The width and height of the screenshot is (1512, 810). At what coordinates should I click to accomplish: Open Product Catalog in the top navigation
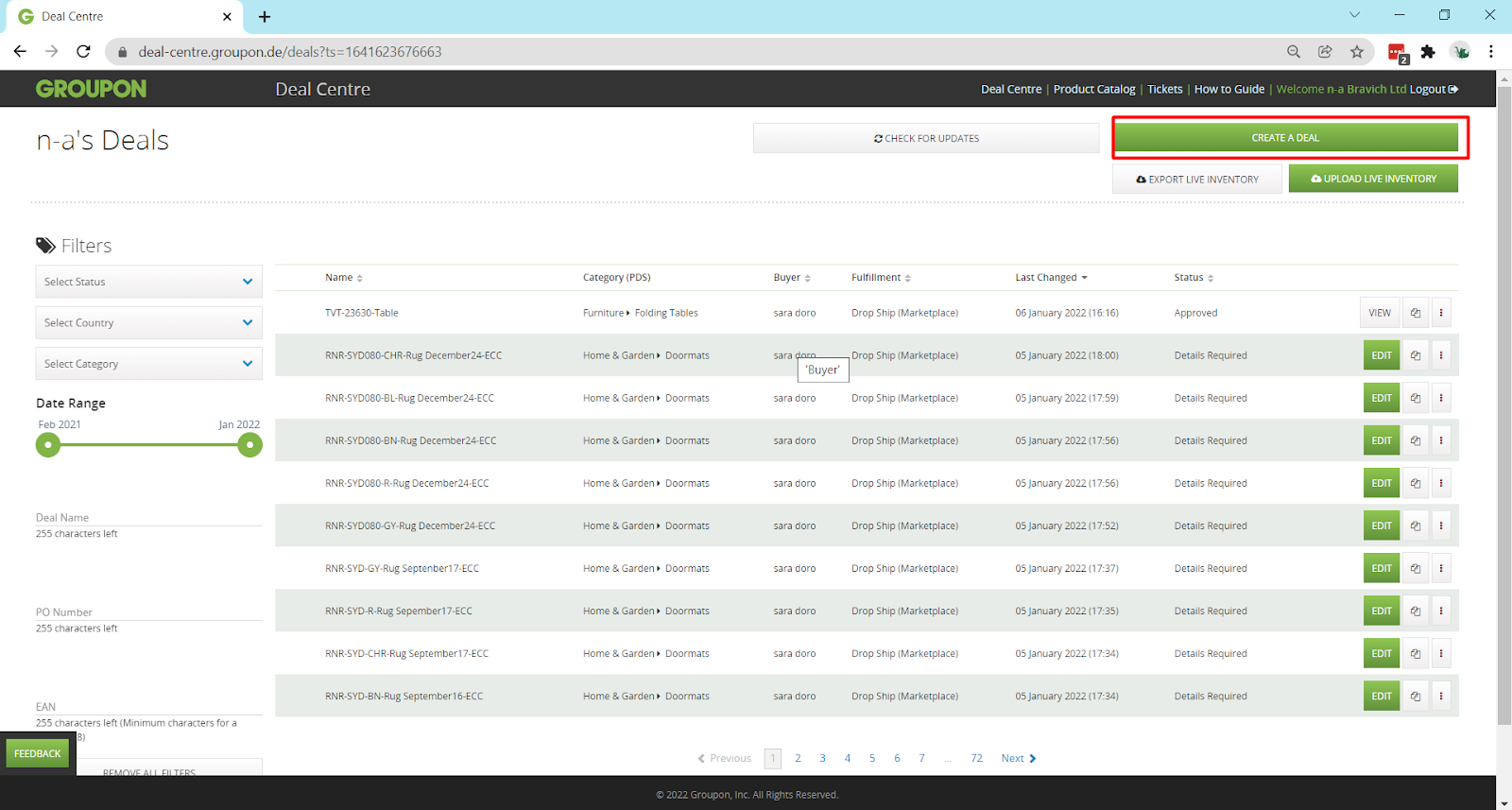[x=1094, y=89]
